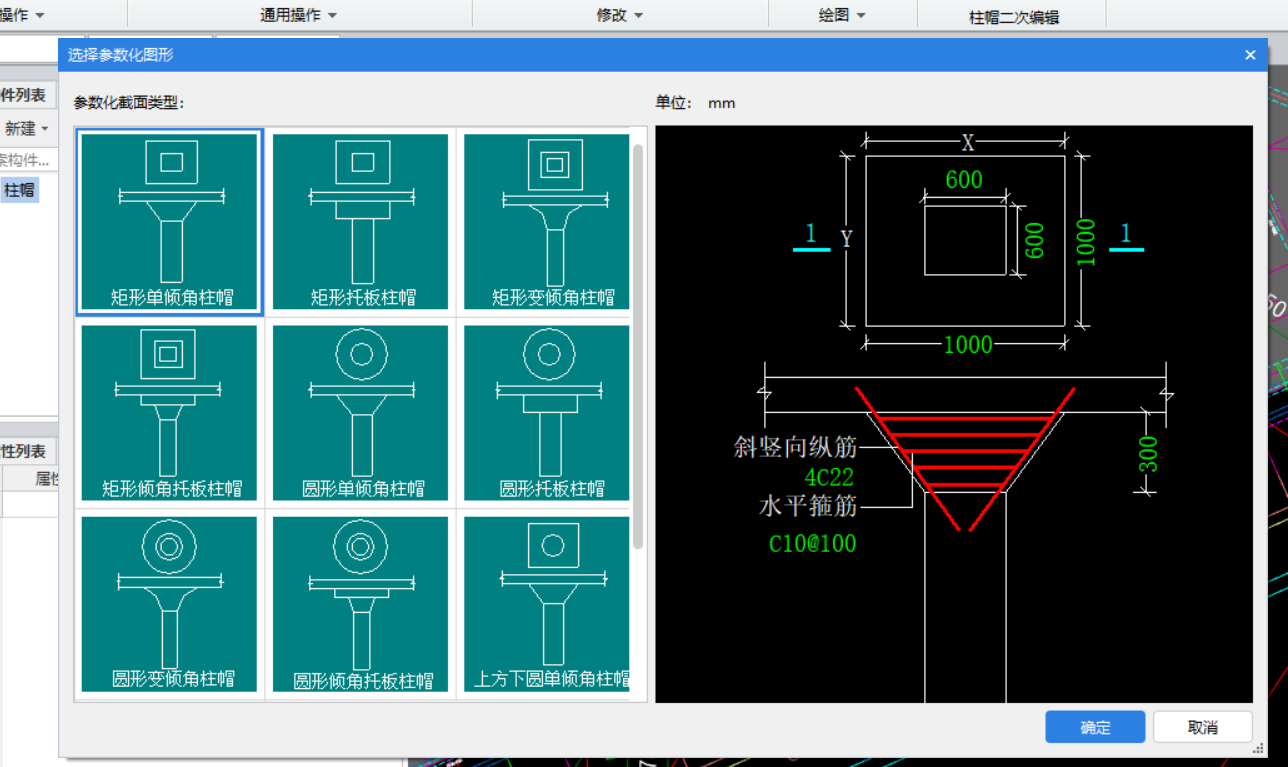Click the 水平箍筋 label in preview

pyautogui.click(x=808, y=506)
